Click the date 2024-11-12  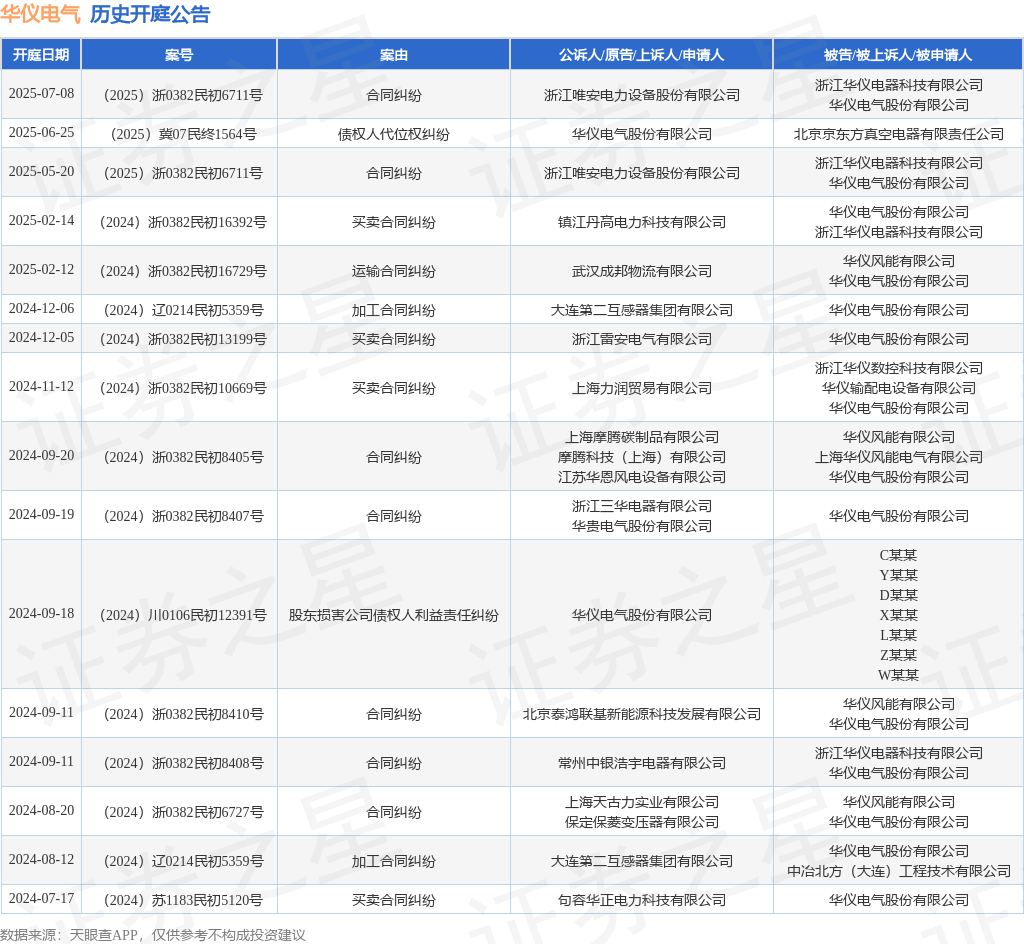[41, 386]
